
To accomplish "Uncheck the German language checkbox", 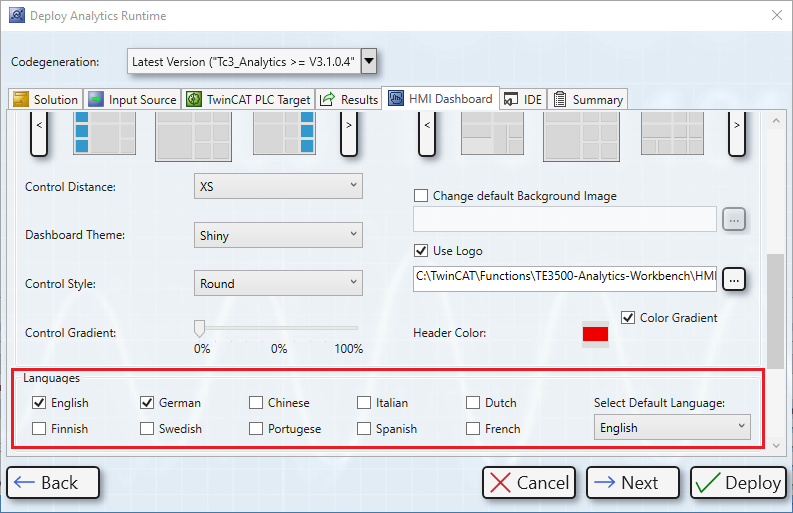I will pos(148,403).
